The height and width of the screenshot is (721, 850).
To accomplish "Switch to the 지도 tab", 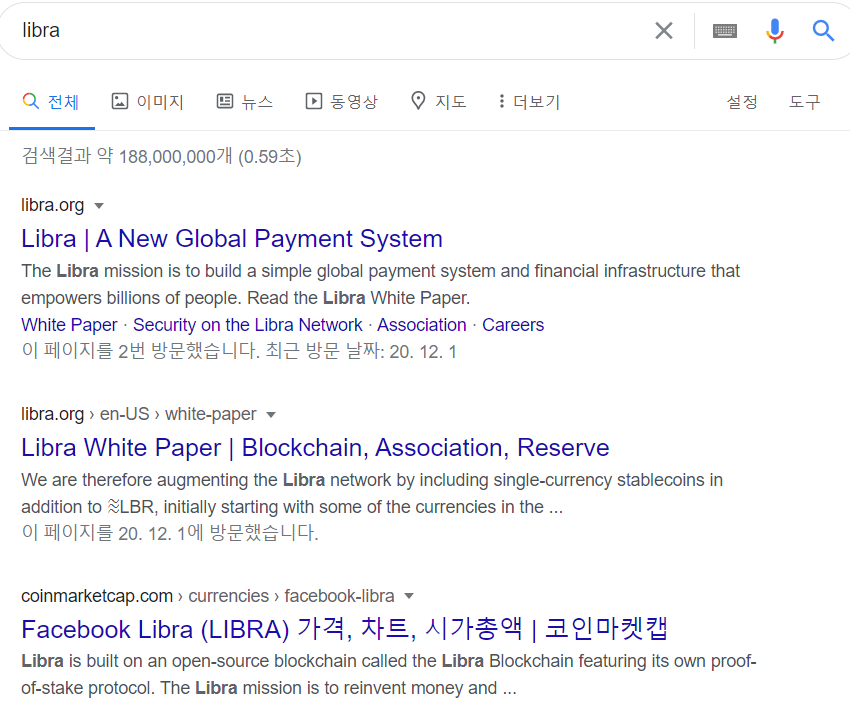I will tap(439, 101).
